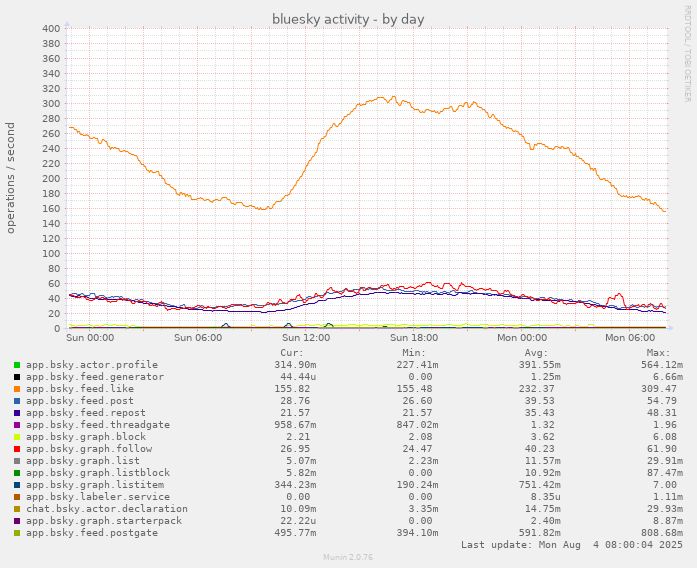Screen dimensions: 697x568
Task: Select the app.bsky.feed.generator legend label
Action: (x=95, y=377)
